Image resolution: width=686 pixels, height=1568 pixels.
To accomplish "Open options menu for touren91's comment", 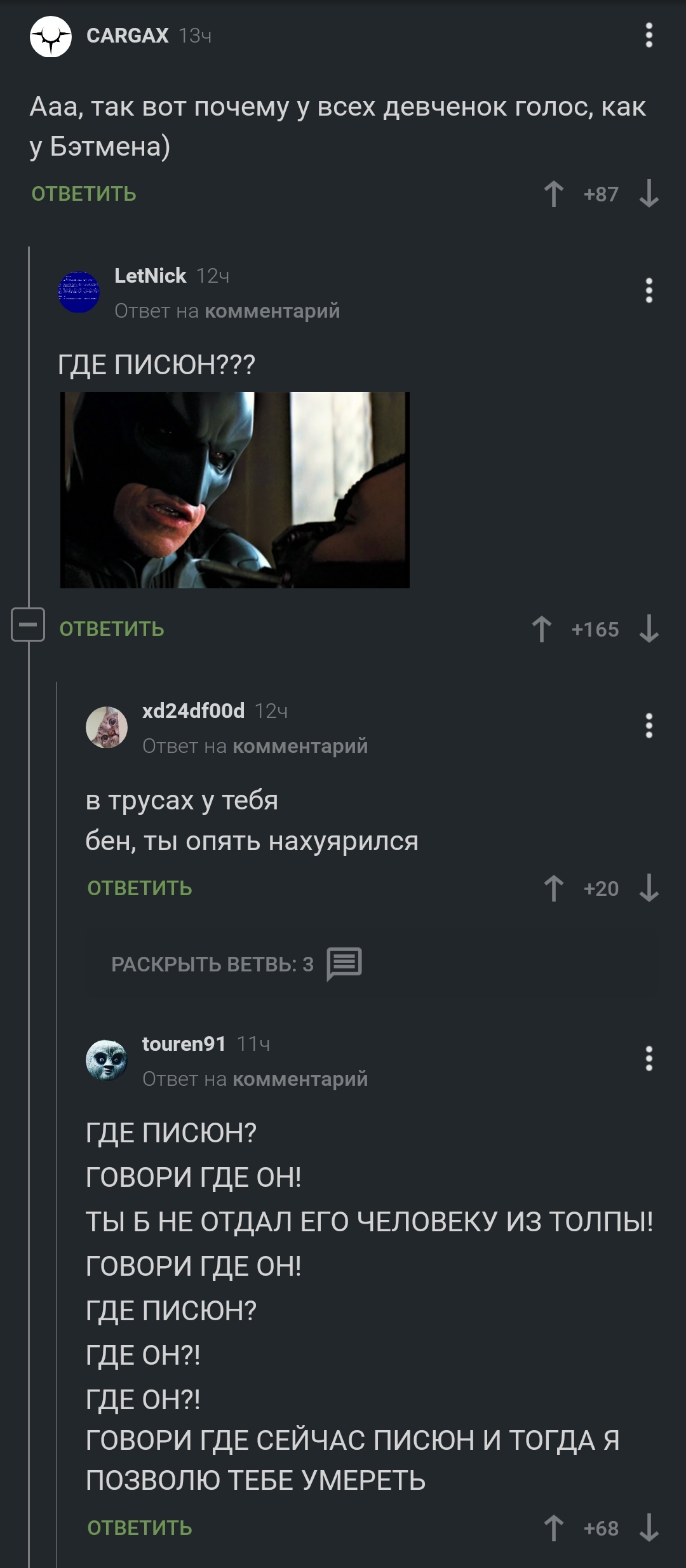I will [649, 1058].
